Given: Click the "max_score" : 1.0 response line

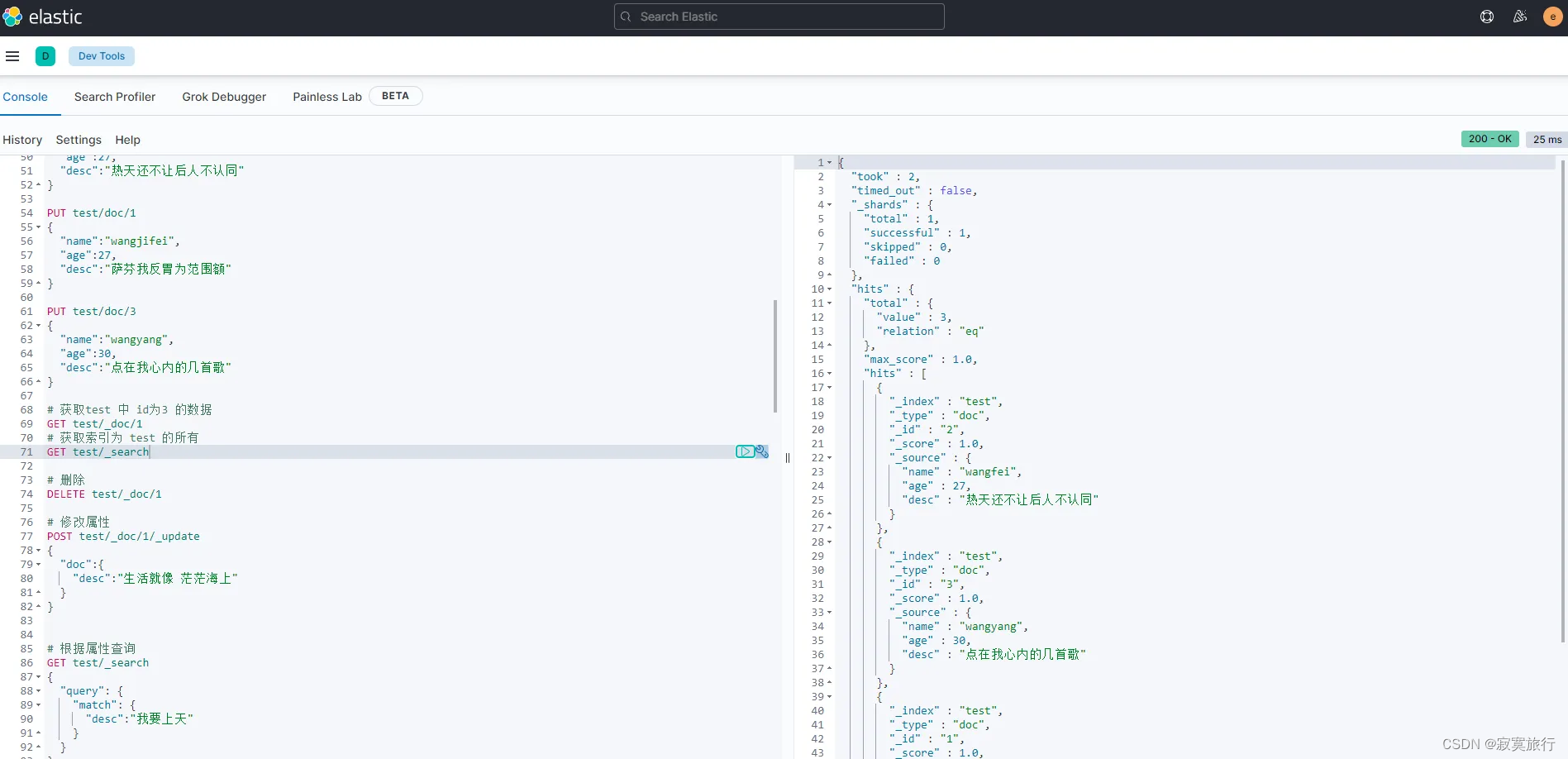Looking at the screenshot, I should 921,360.
